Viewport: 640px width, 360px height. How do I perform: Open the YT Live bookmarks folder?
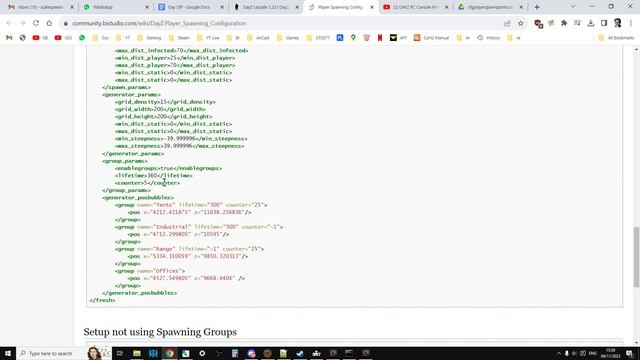pos(208,38)
